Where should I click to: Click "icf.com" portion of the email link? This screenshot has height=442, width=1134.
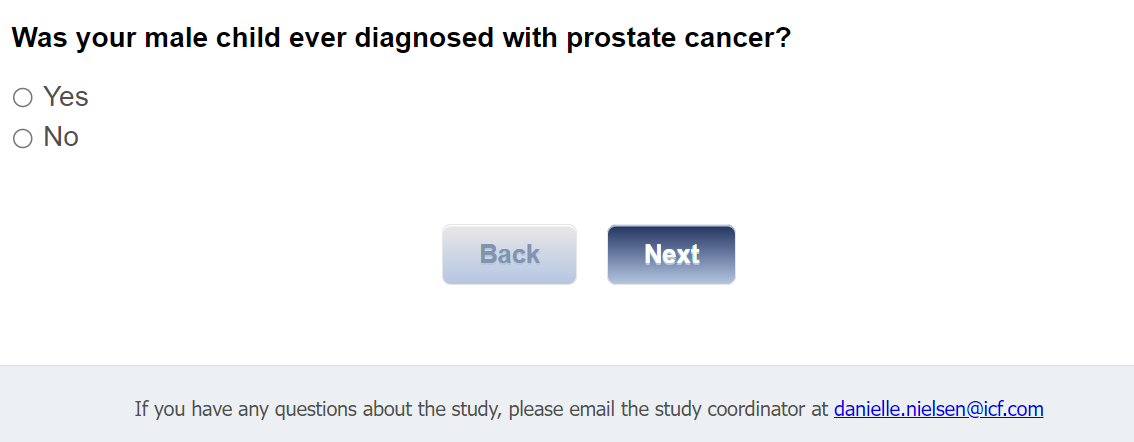1013,408
